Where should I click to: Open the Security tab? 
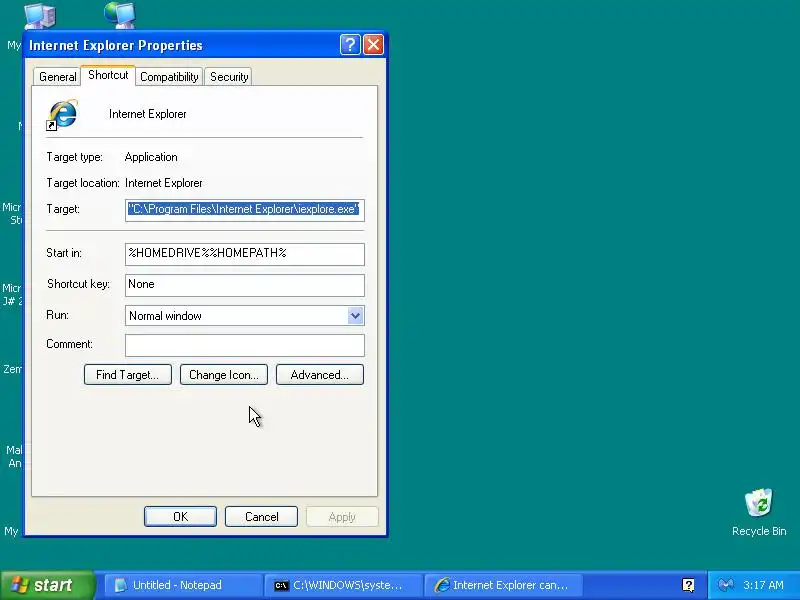[229, 77]
